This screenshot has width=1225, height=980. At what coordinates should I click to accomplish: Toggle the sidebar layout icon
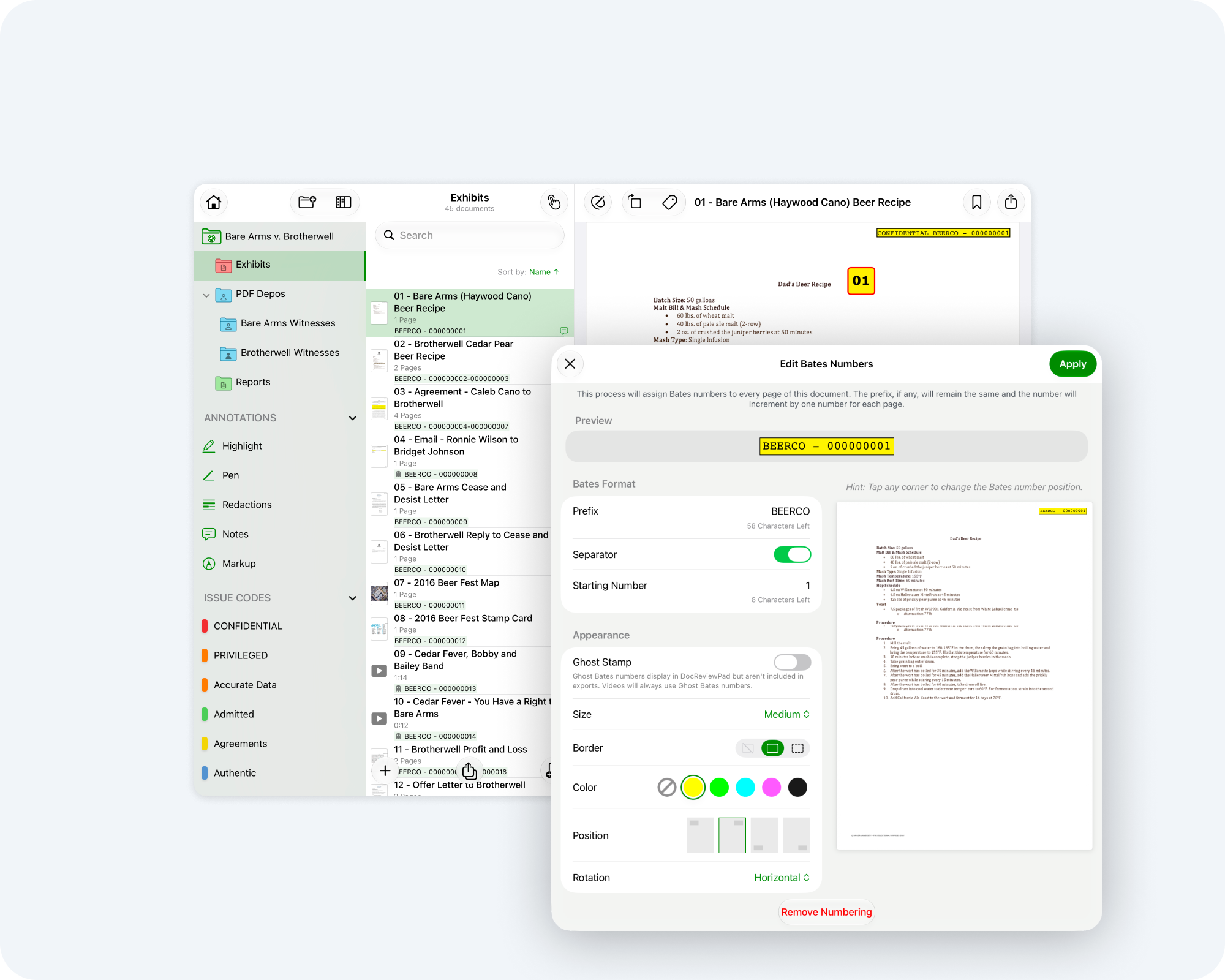[x=343, y=202]
